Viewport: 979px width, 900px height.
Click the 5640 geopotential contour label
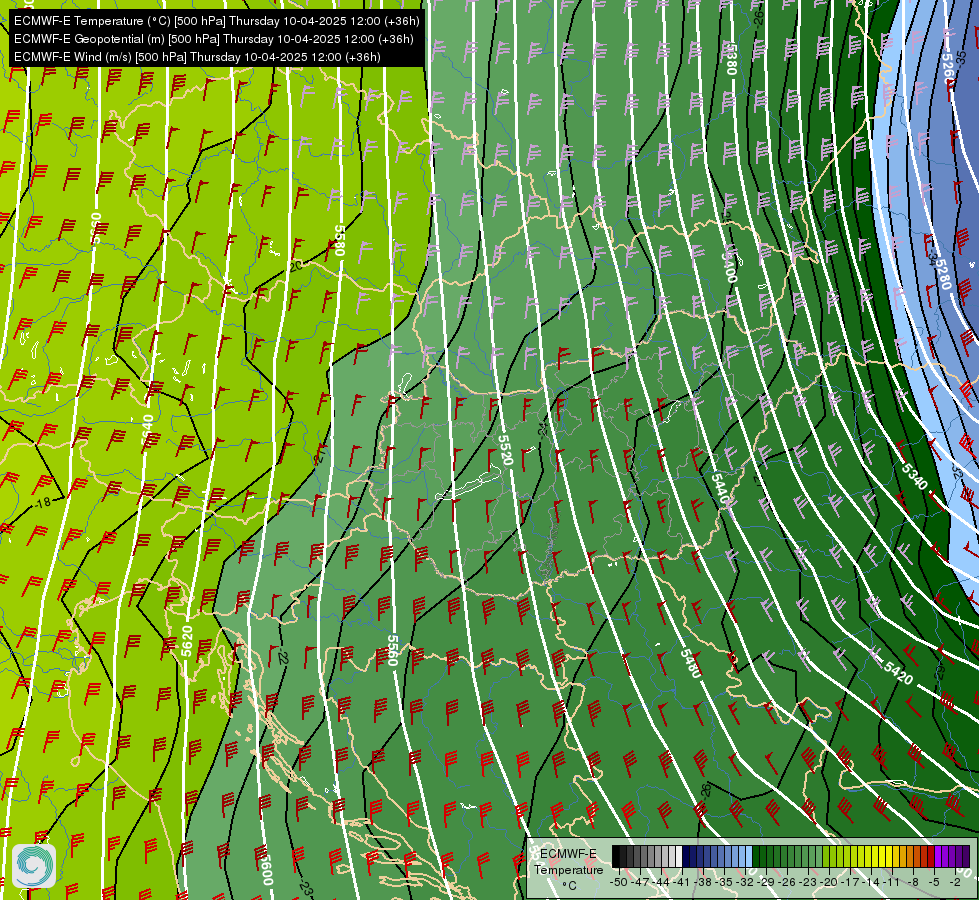[x=148, y=431]
